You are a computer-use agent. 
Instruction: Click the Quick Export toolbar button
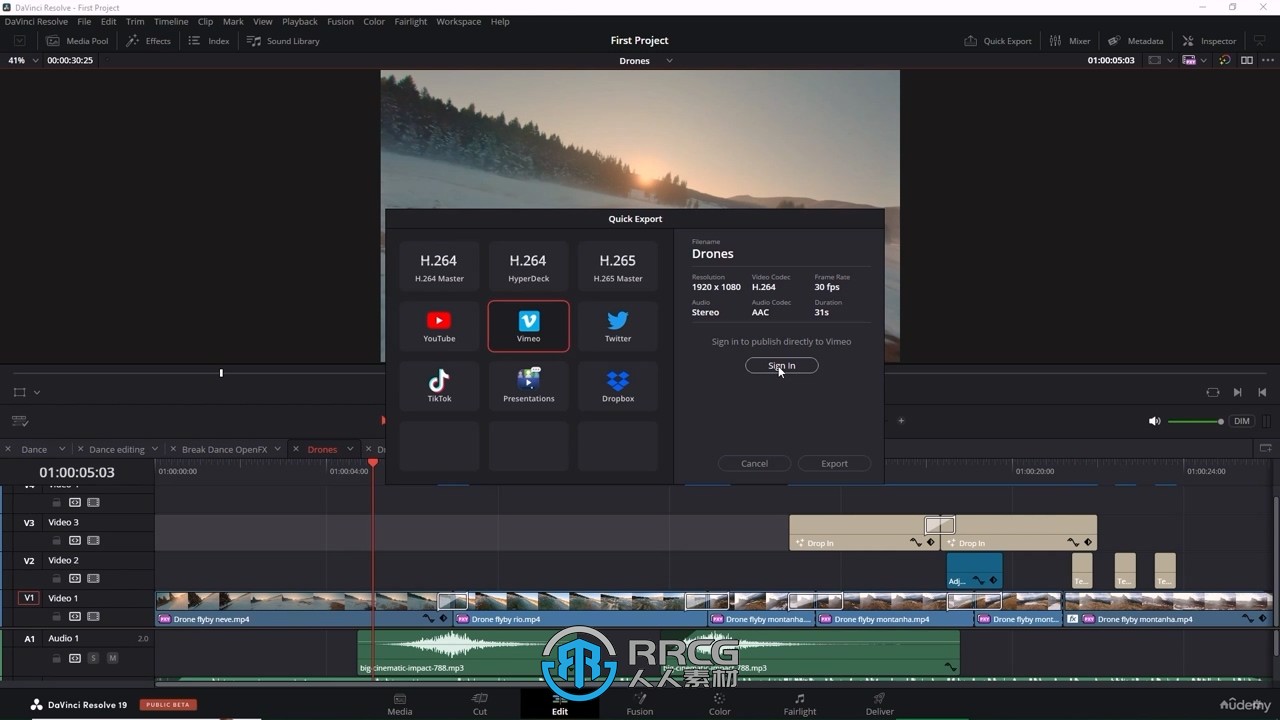click(997, 41)
